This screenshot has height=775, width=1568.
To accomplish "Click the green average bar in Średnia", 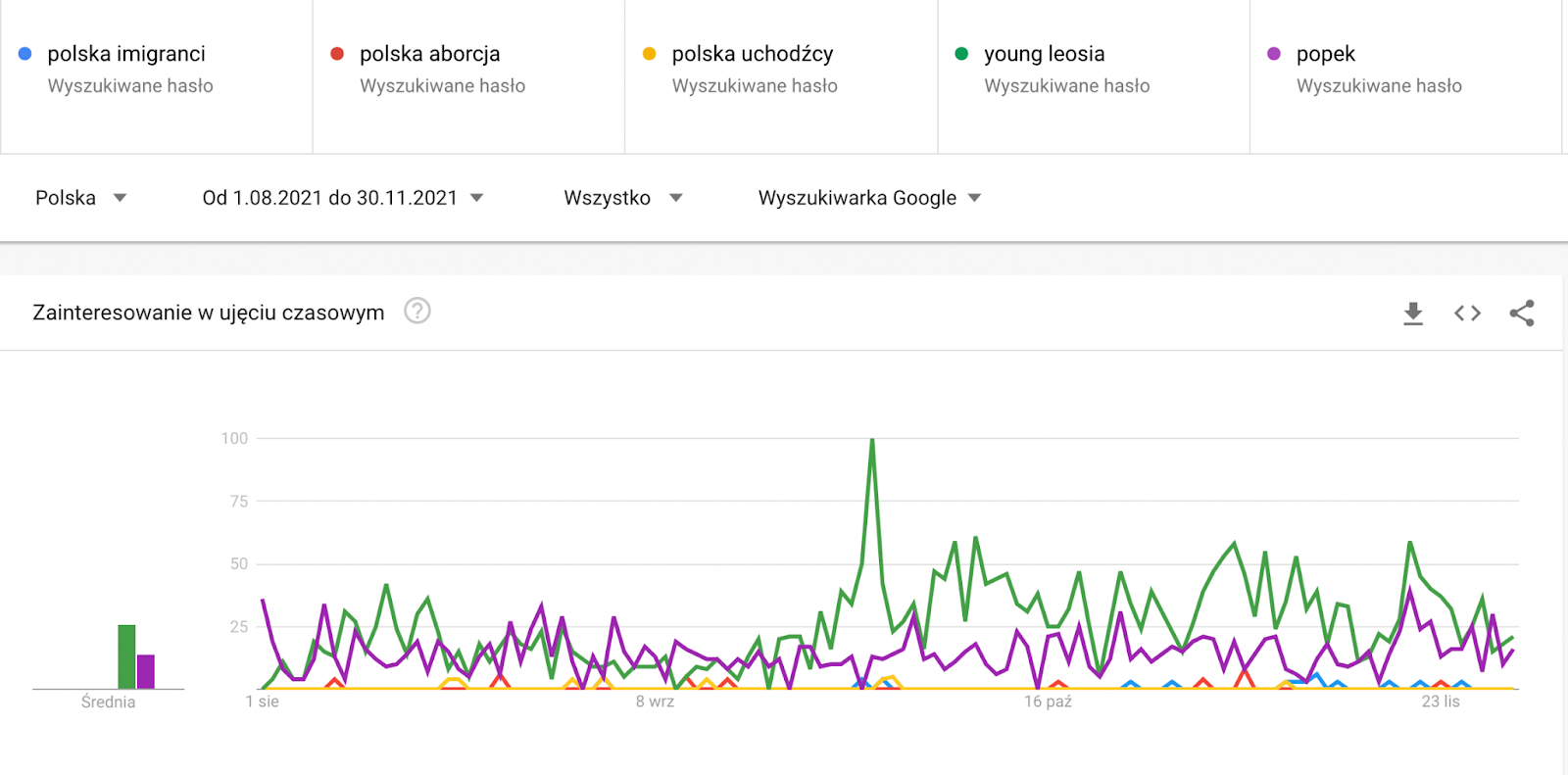I will pyautogui.click(x=126, y=656).
